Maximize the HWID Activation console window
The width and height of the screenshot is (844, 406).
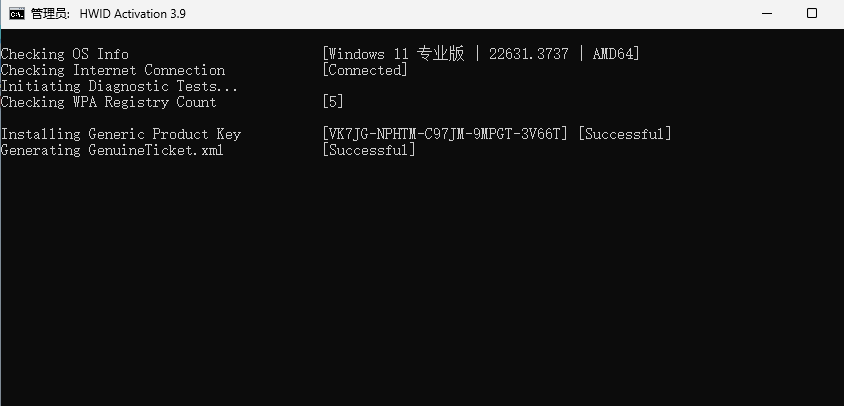811,14
